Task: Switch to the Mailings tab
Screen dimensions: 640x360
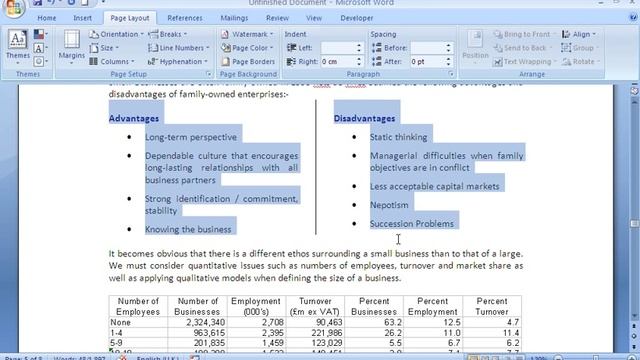Action: pos(234,18)
